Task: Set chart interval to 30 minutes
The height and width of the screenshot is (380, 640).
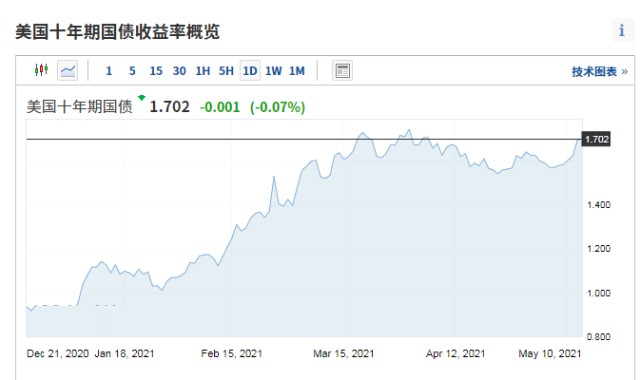Action: 179,71
